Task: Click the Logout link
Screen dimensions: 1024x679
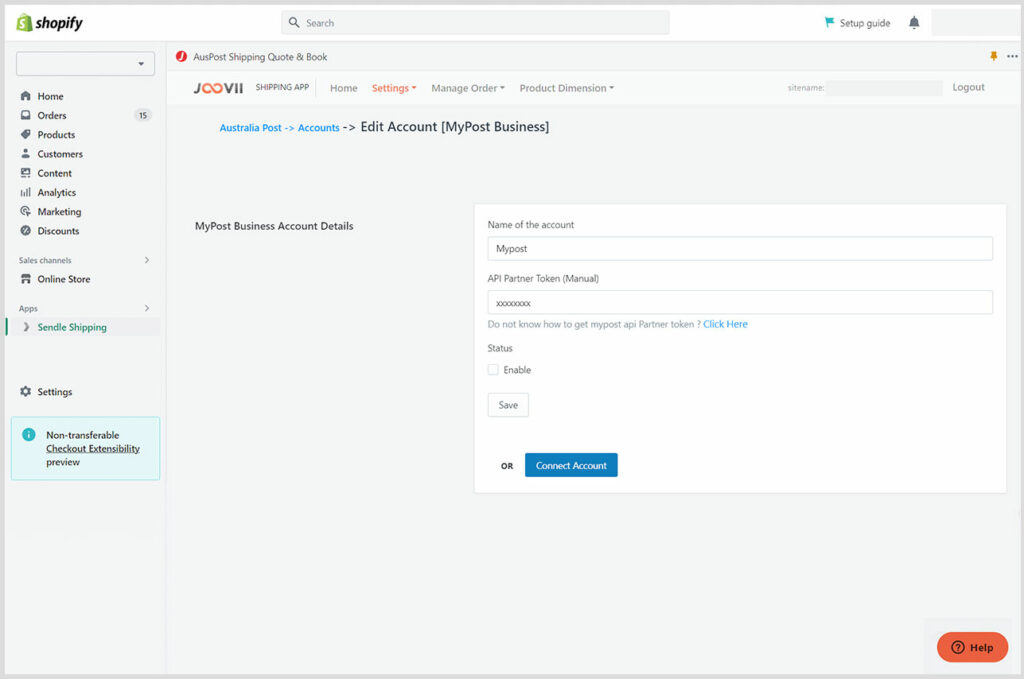Action: tap(968, 87)
